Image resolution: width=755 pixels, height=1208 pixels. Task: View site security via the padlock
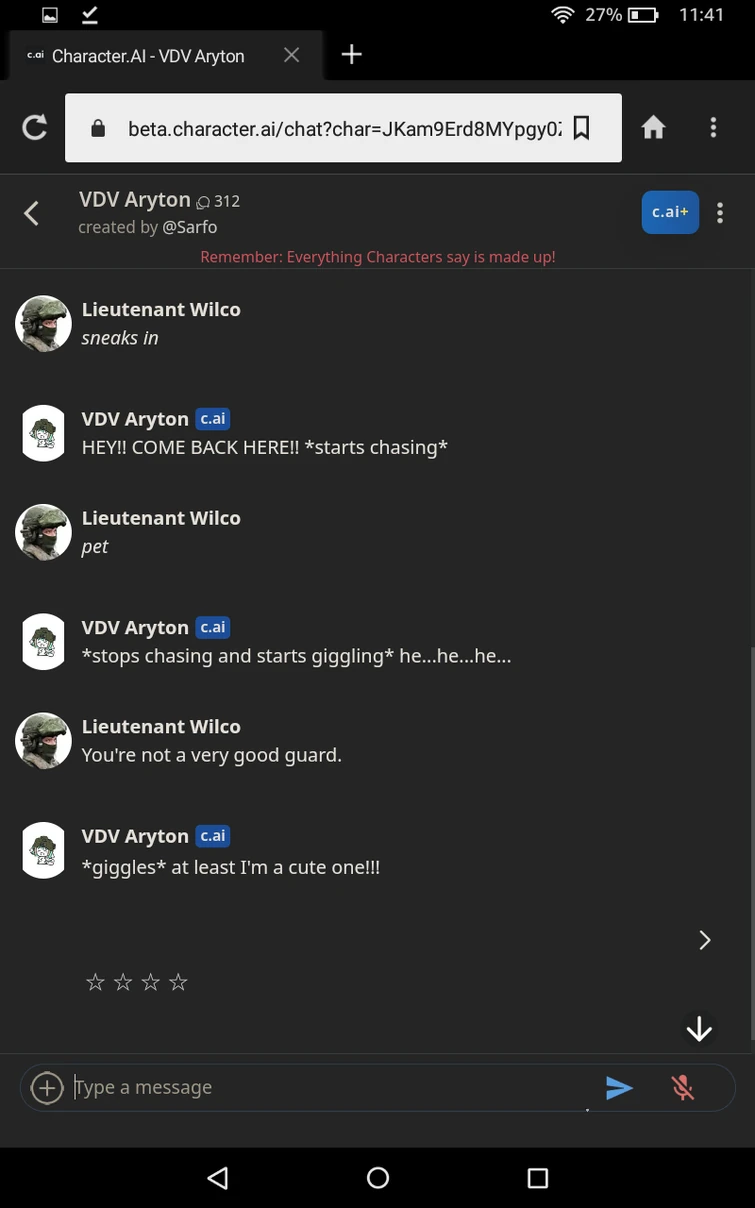pyautogui.click(x=93, y=128)
